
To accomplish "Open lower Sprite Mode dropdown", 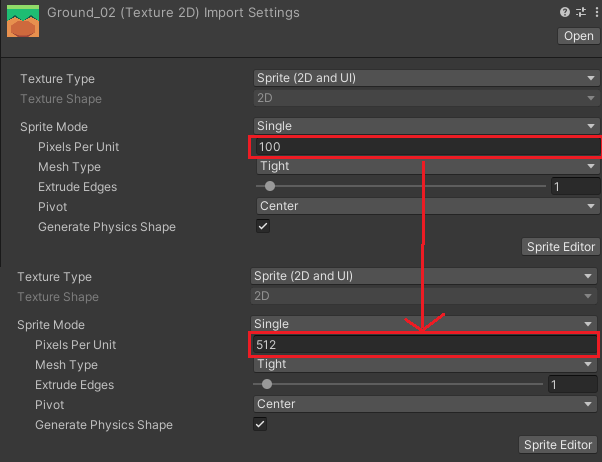I will 423,325.
